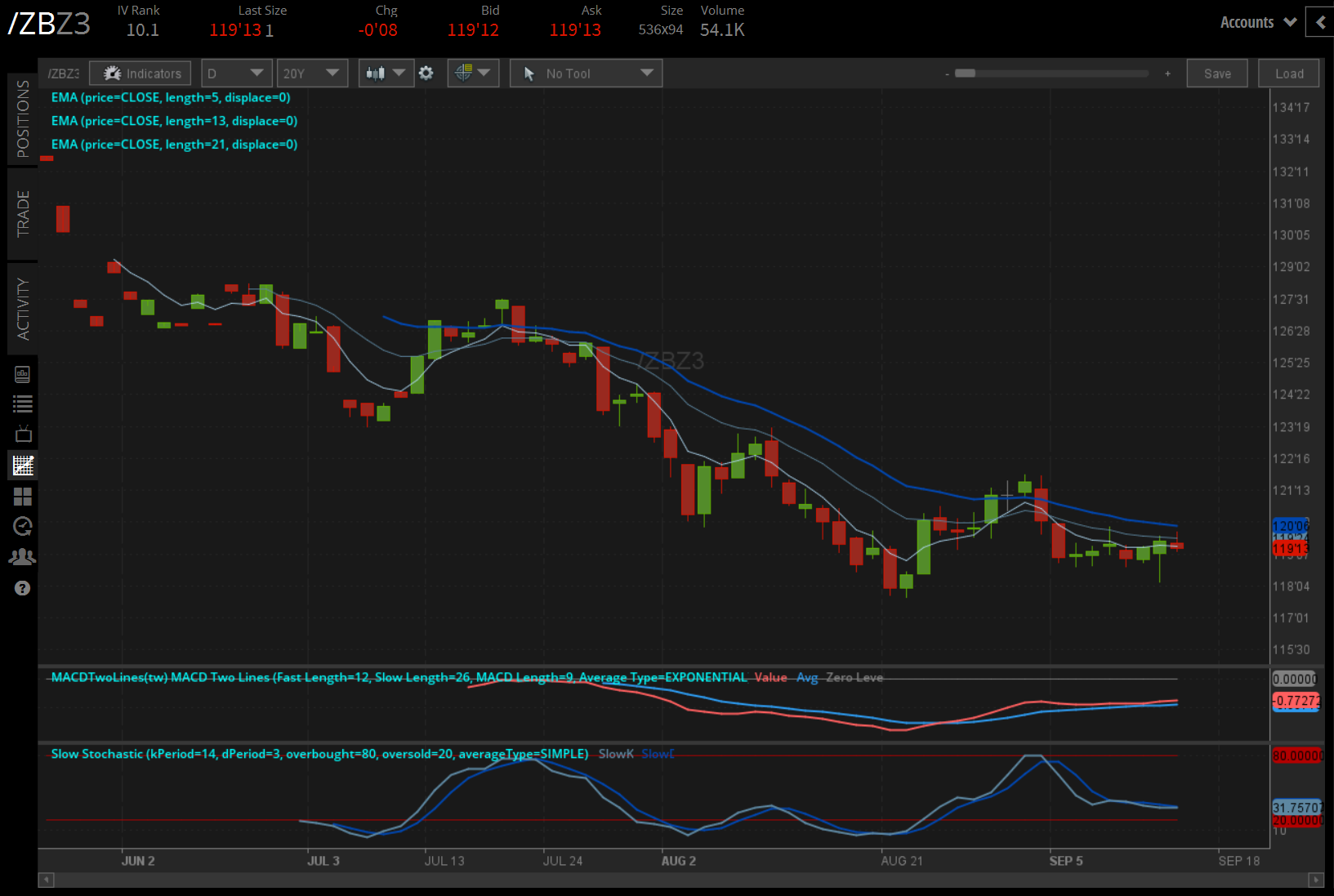1334x896 pixels.
Task: Open the help question mark icon
Action: click(22, 587)
